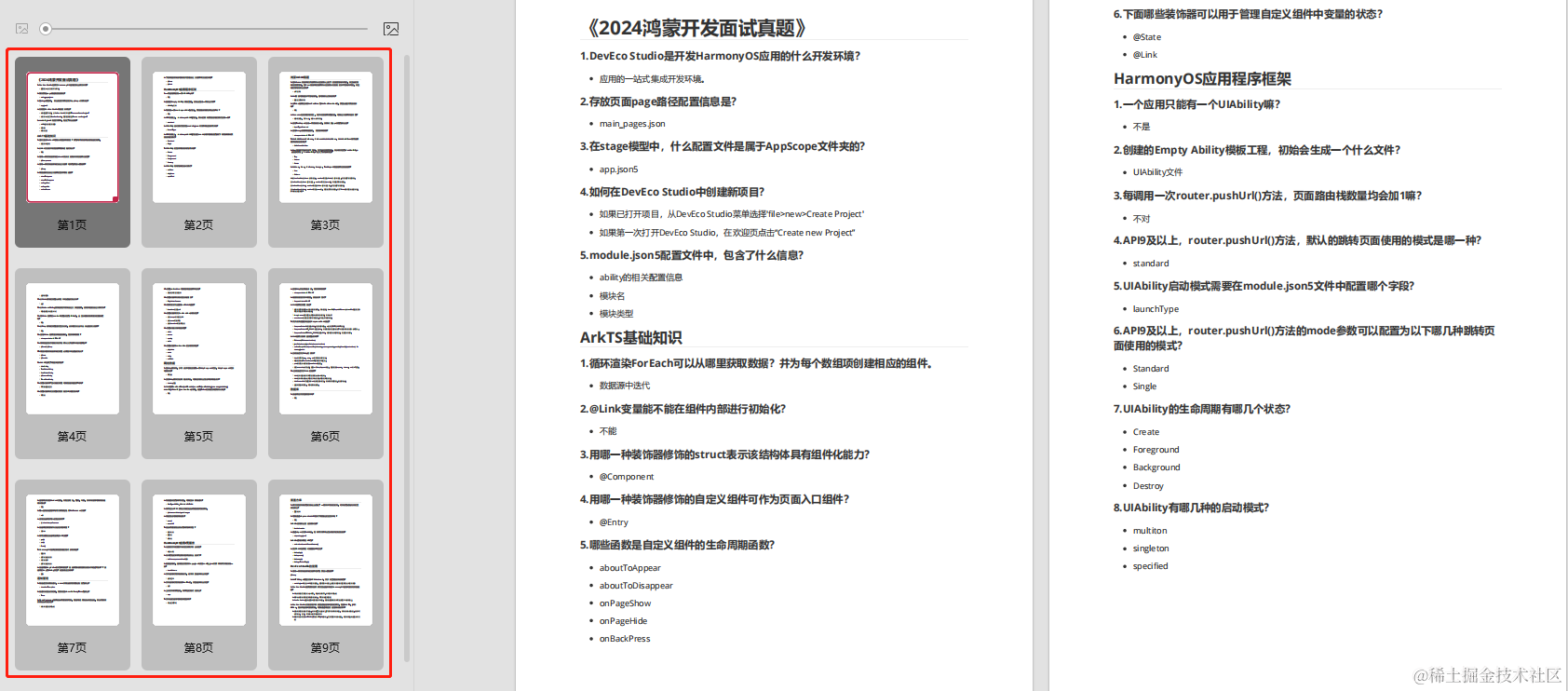This screenshot has height=691, width=1568.
Task: Click the answer @Entry
Action: point(614,522)
